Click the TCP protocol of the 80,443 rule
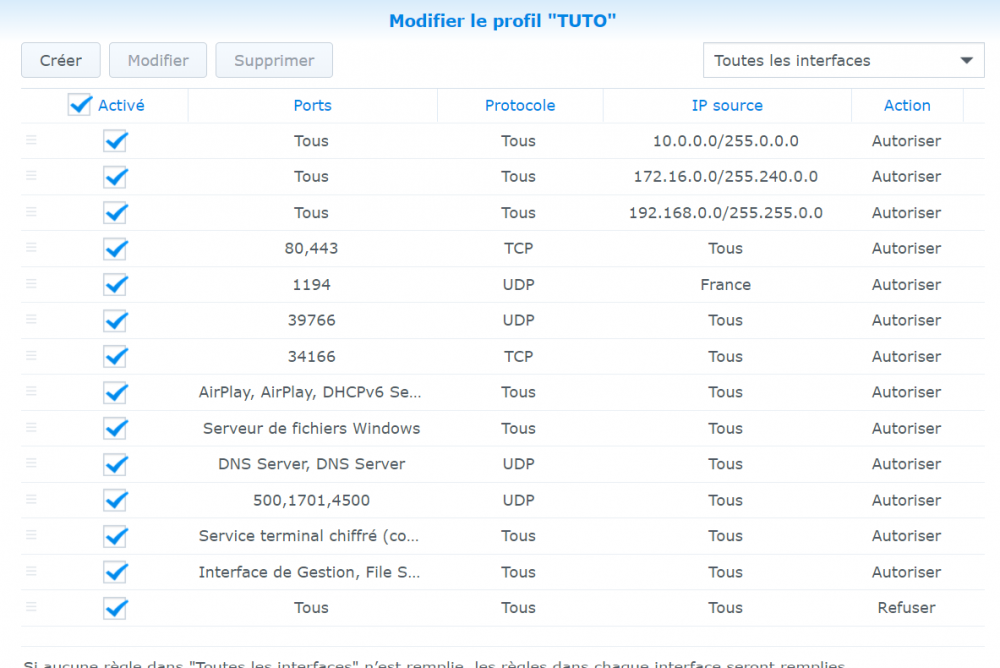The height and width of the screenshot is (668, 1000). 518,249
